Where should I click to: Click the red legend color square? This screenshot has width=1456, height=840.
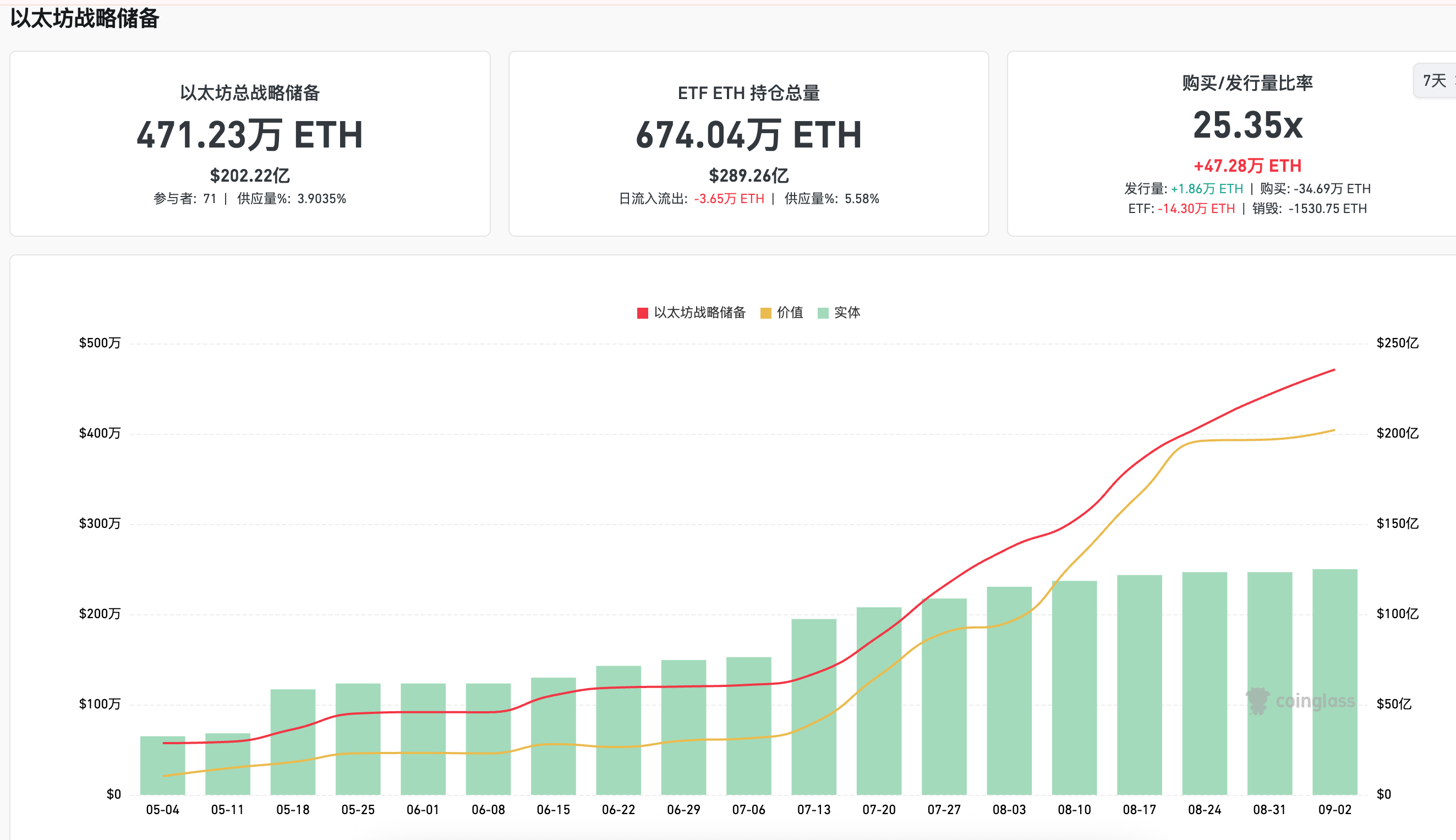pos(642,313)
